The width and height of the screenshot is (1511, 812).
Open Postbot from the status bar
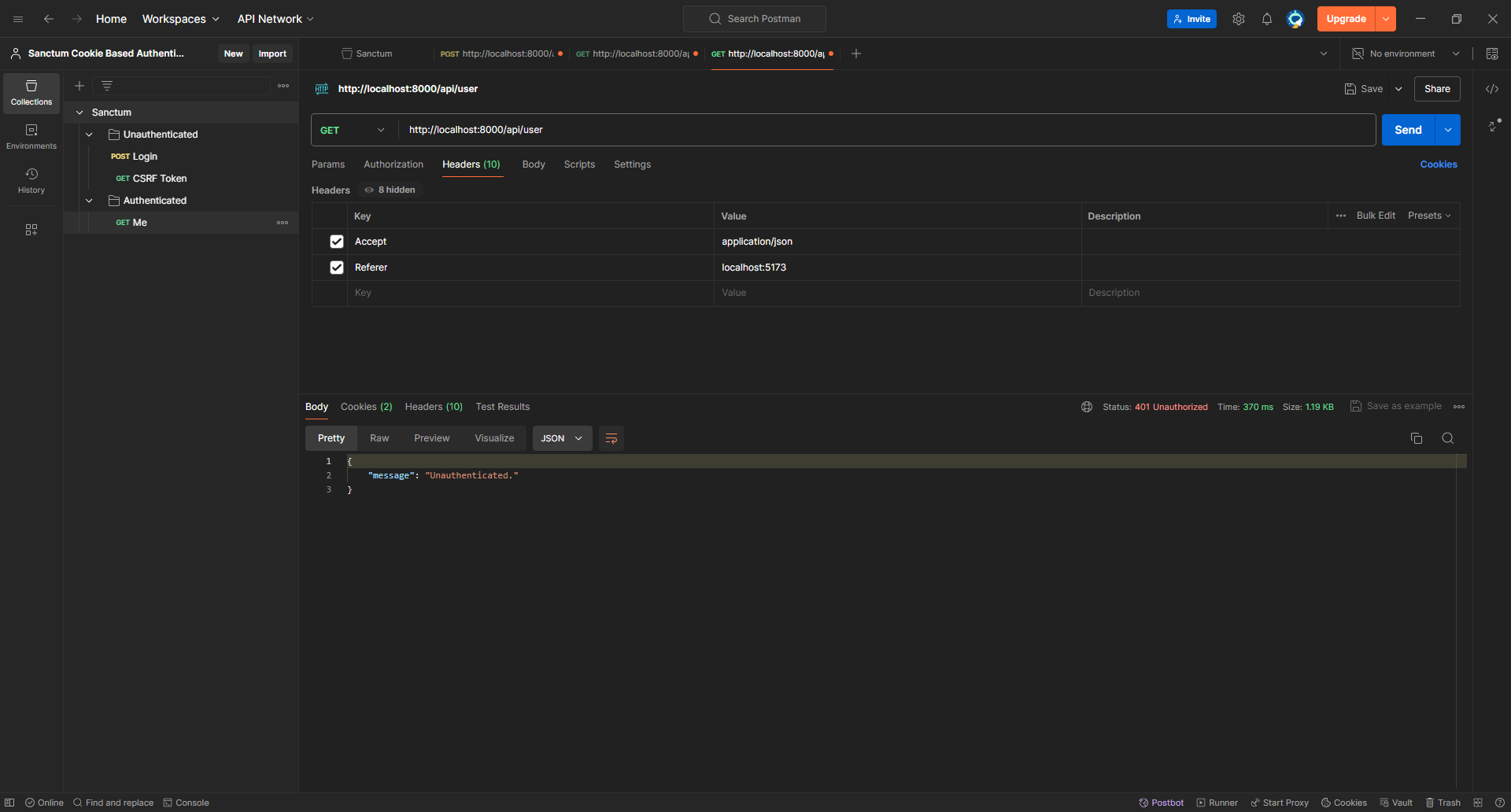1161,803
